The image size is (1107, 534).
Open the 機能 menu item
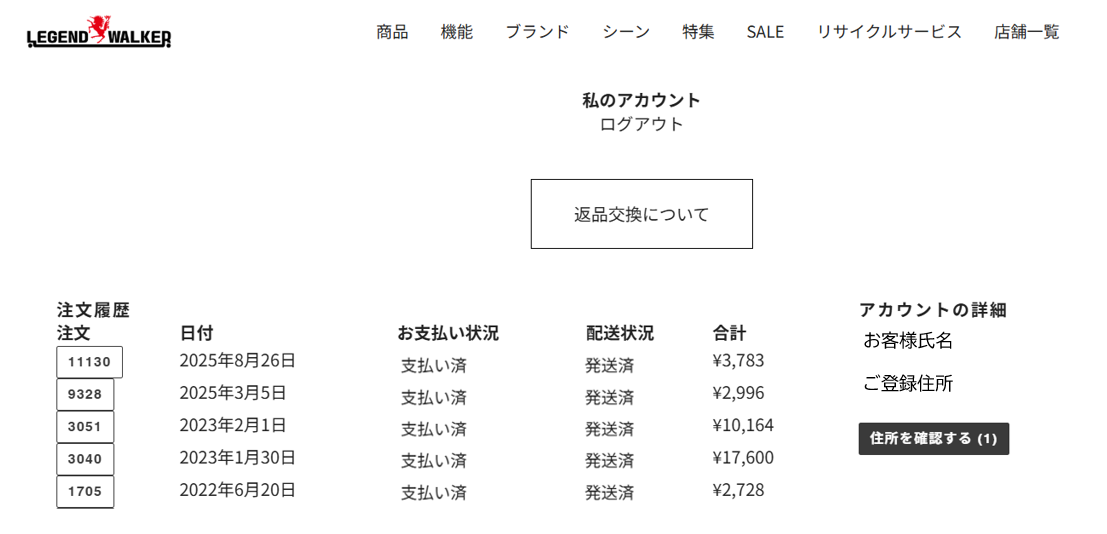457,32
